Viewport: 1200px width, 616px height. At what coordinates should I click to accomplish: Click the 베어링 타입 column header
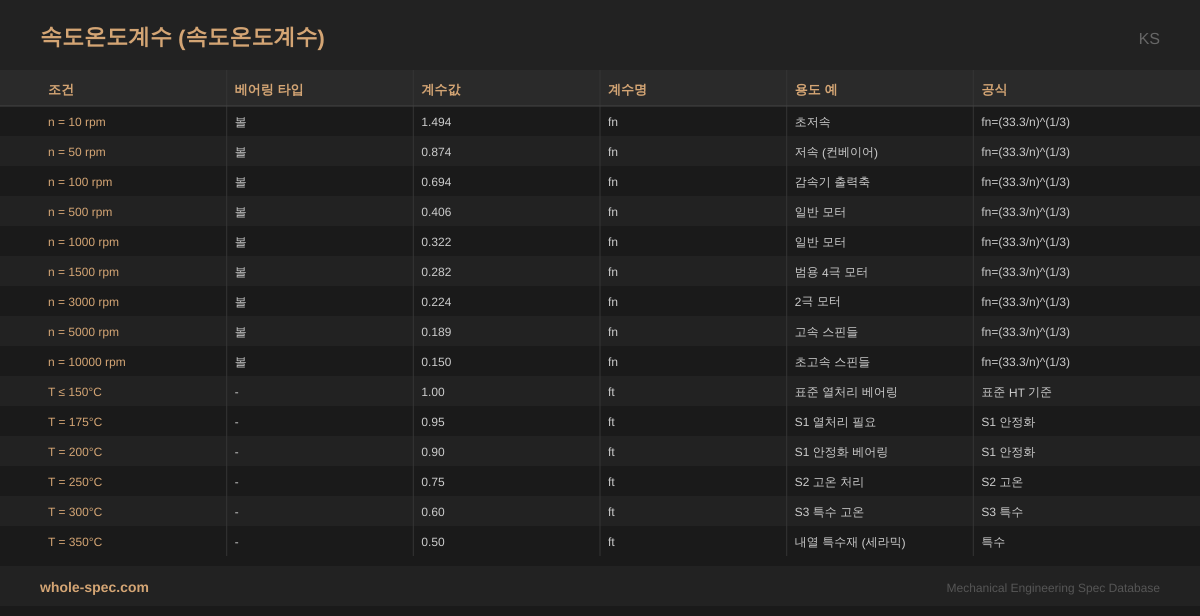point(269,90)
